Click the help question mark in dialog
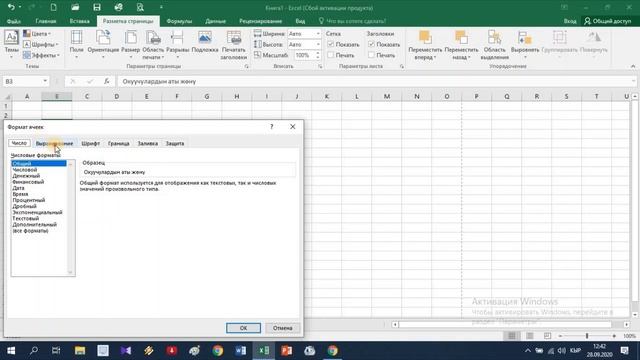The image size is (640, 360). 271,127
